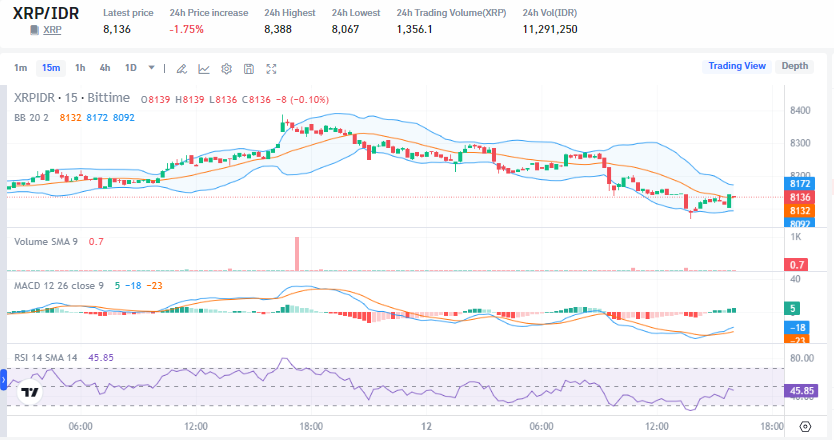834x440 pixels.
Task: Open the indicators chart icon
Action: [x=204, y=69]
